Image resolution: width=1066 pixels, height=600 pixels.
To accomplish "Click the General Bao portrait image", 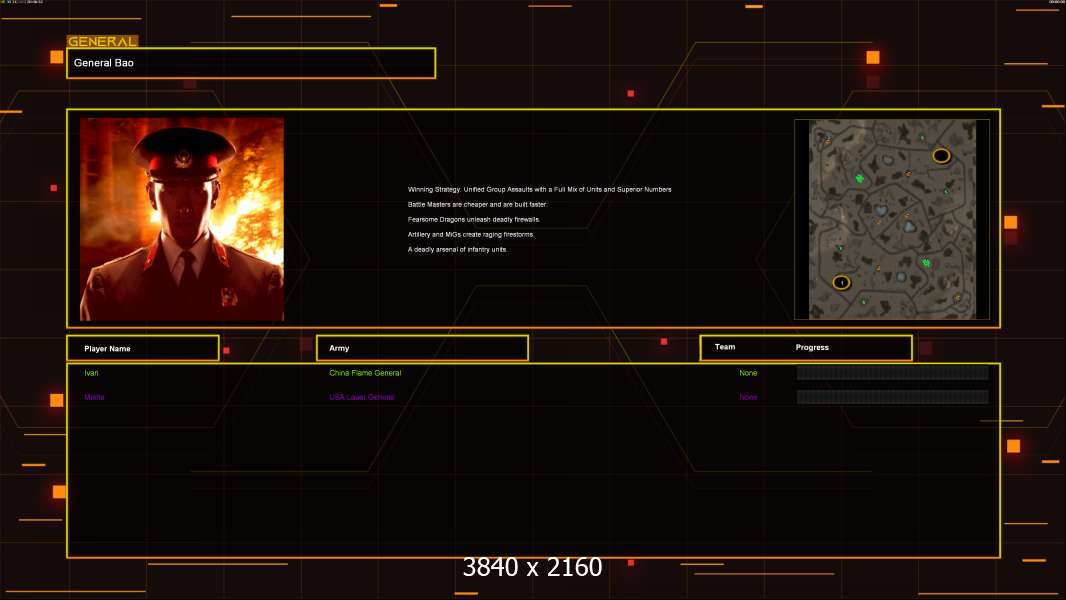I will click(x=182, y=219).
